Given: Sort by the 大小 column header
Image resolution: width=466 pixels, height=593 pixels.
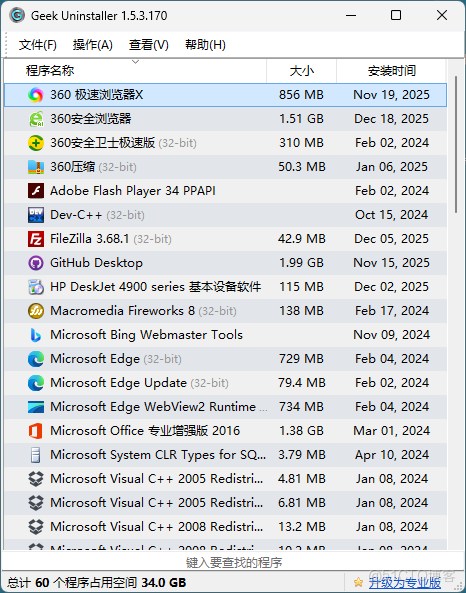Looking at the screenshot, I should point(301,71).
